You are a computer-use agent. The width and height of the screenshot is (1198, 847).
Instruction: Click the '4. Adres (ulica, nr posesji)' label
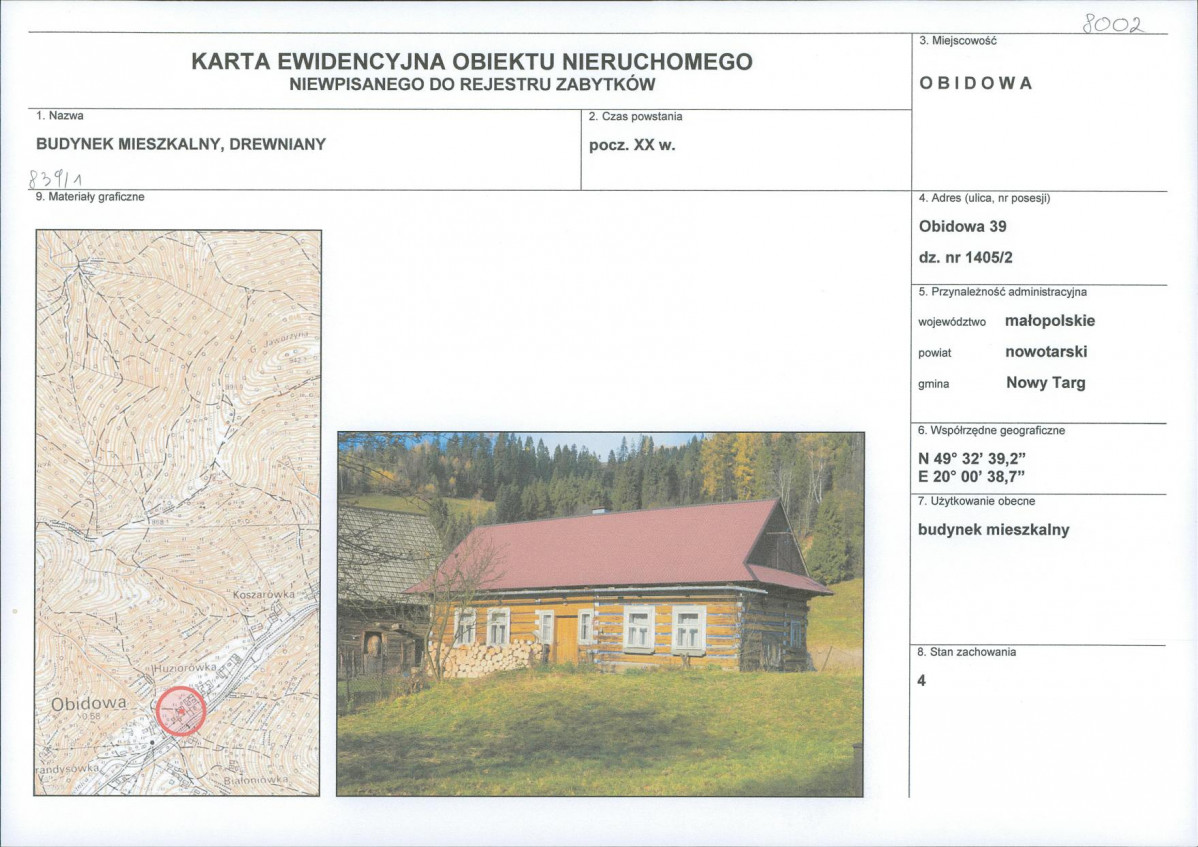[985, 199]
